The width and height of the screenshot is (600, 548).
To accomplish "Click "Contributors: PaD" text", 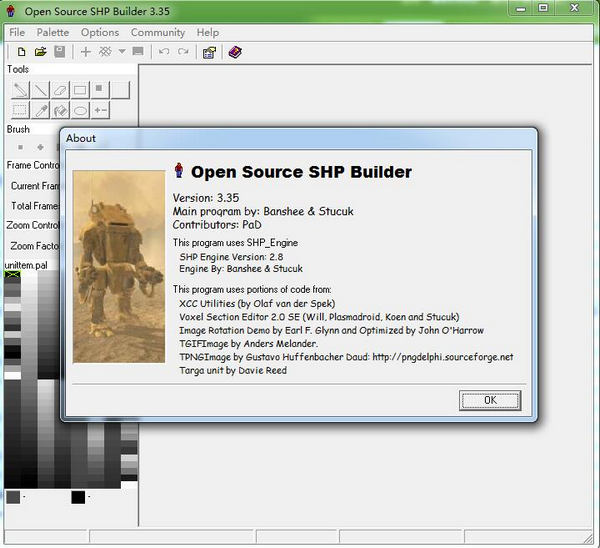I will [x=217, y=225].
